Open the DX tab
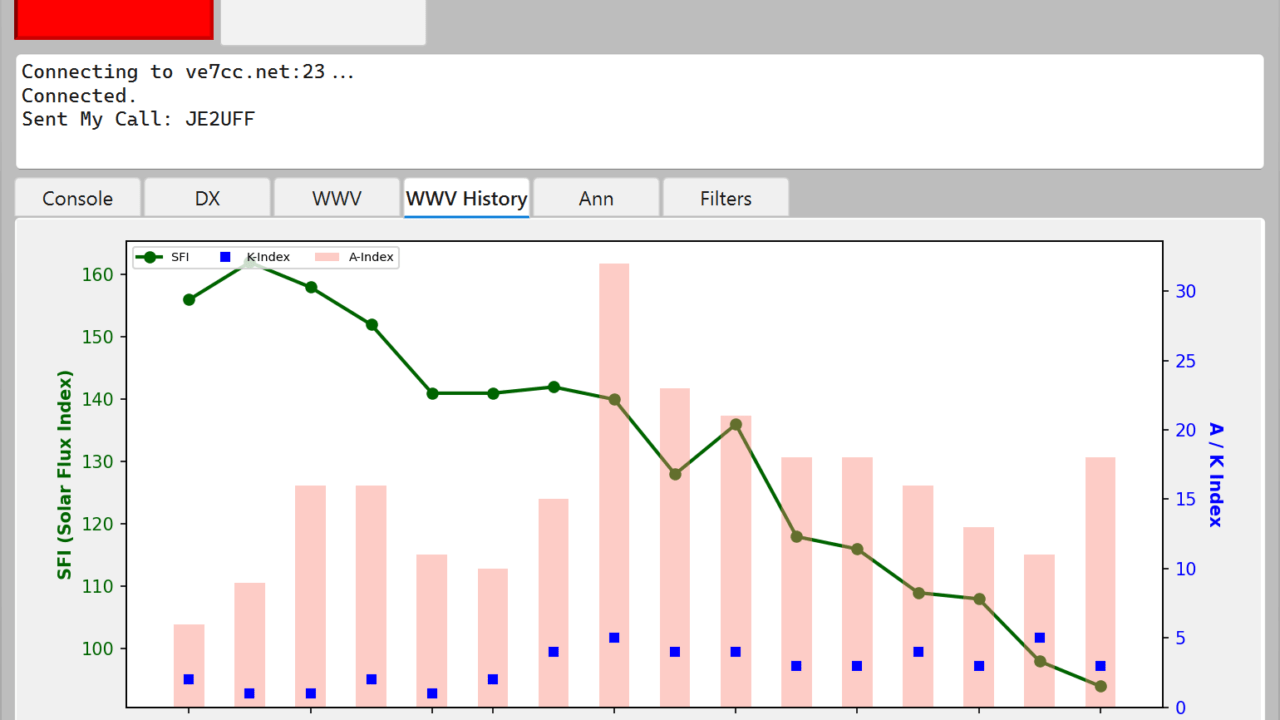 point(207,198)
